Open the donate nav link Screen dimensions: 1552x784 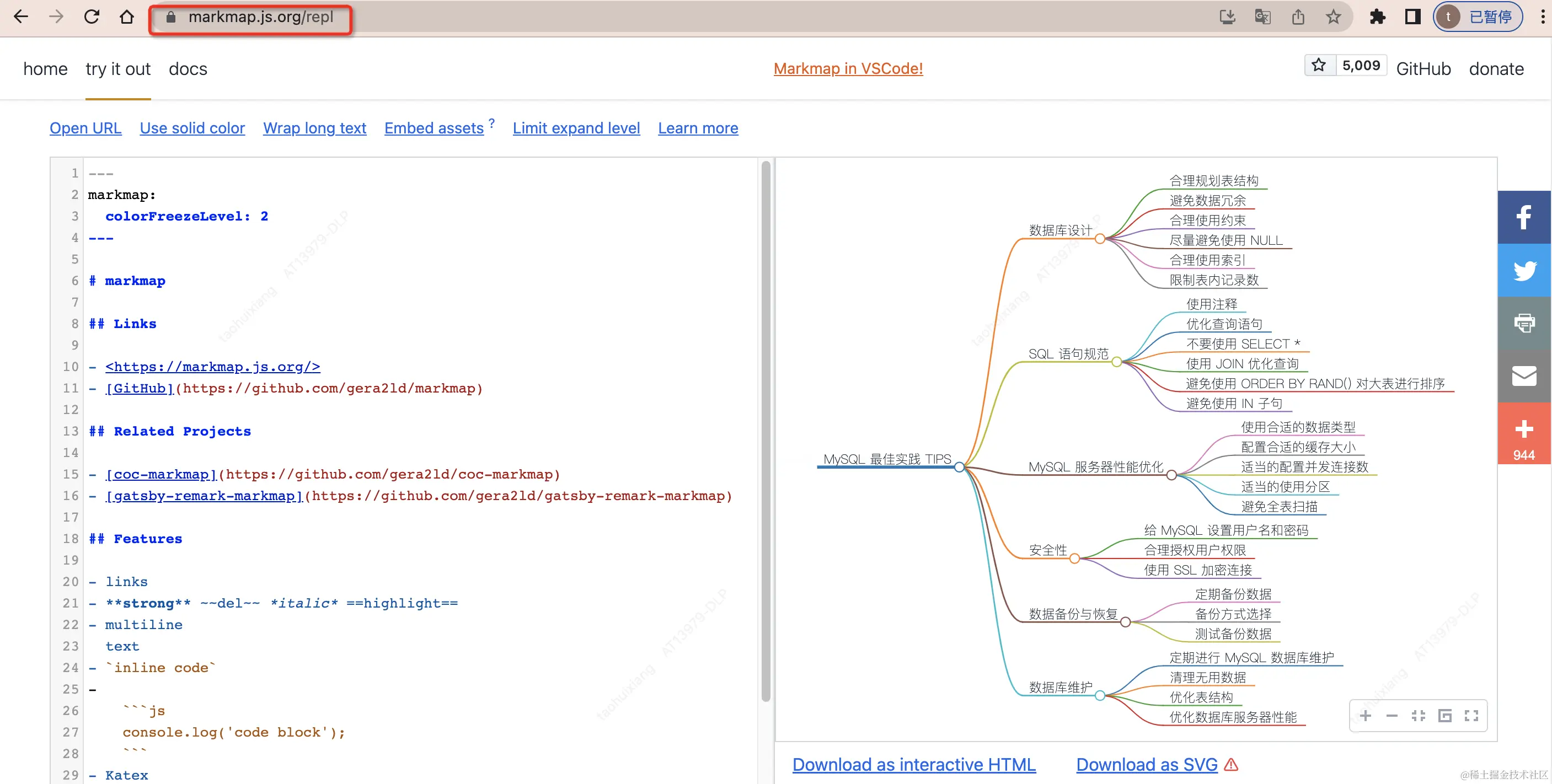(x=1497, y=69)
